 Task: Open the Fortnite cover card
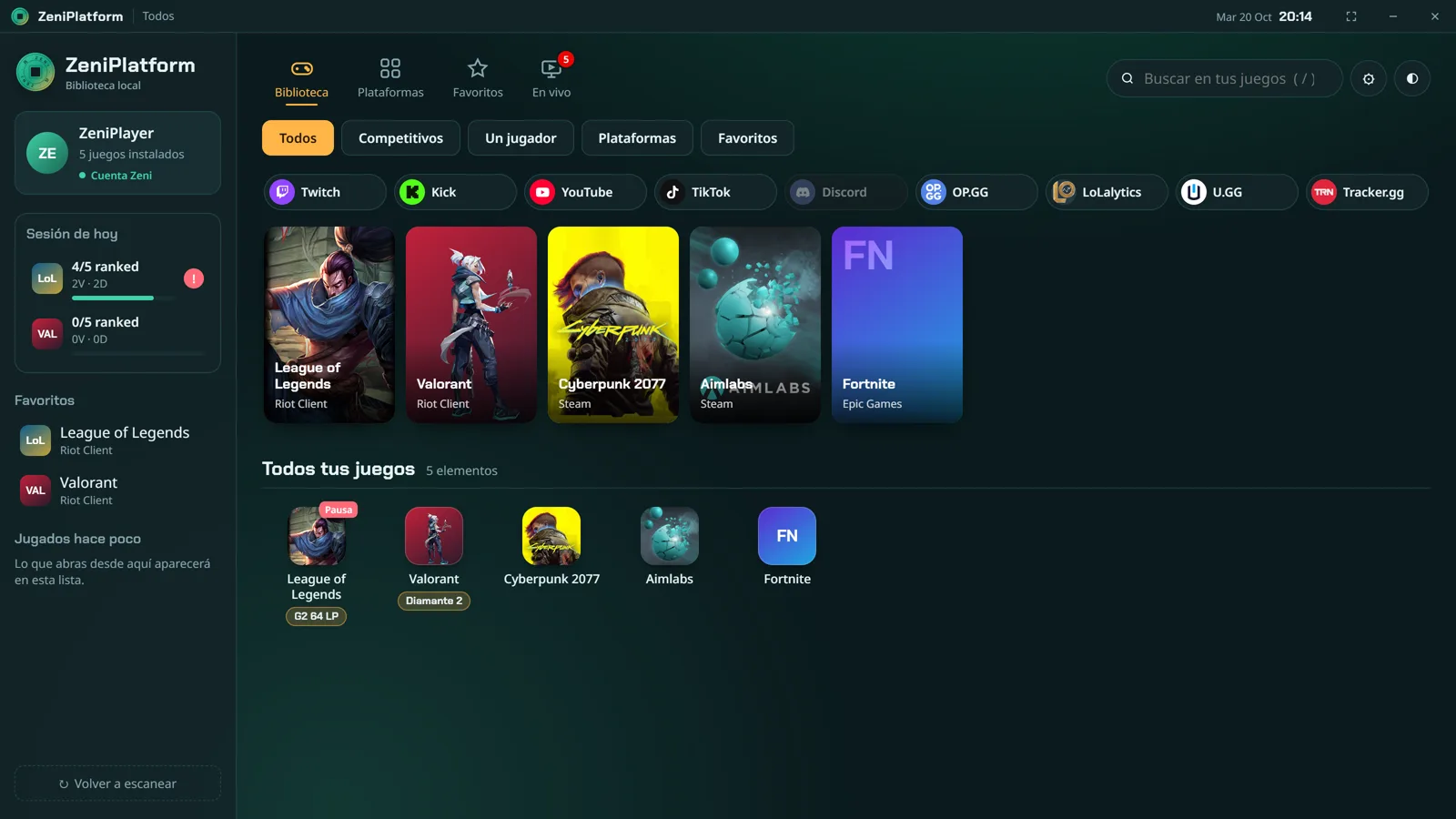897,325
